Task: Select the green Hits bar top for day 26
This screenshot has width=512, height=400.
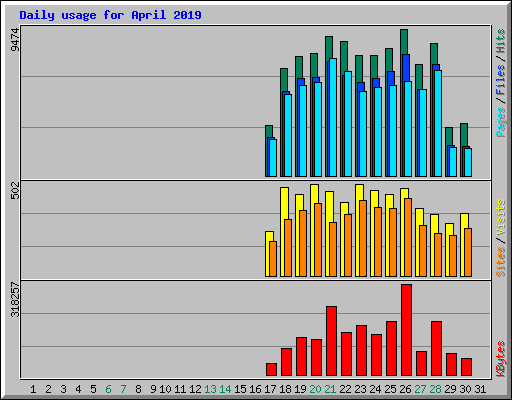Action: click(x=404, y=42)
